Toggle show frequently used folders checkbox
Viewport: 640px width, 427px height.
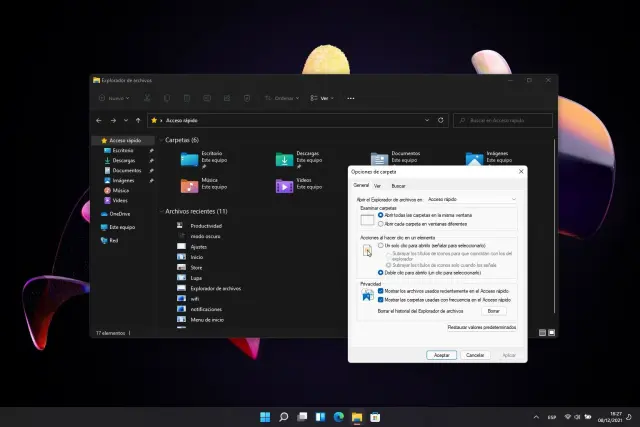[x=381, y=299]
